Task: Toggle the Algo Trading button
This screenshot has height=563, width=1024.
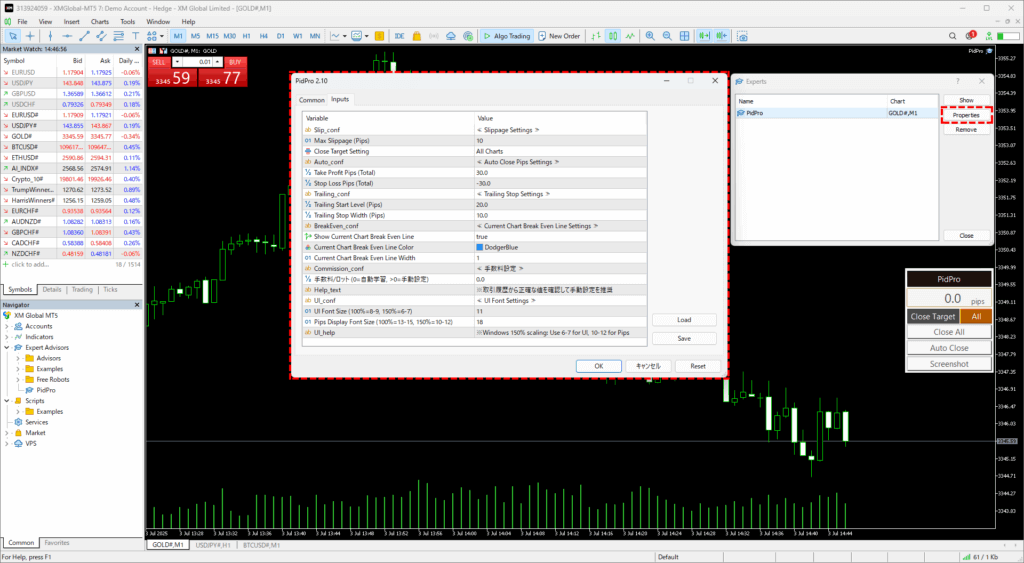Action: click(507, 36)
